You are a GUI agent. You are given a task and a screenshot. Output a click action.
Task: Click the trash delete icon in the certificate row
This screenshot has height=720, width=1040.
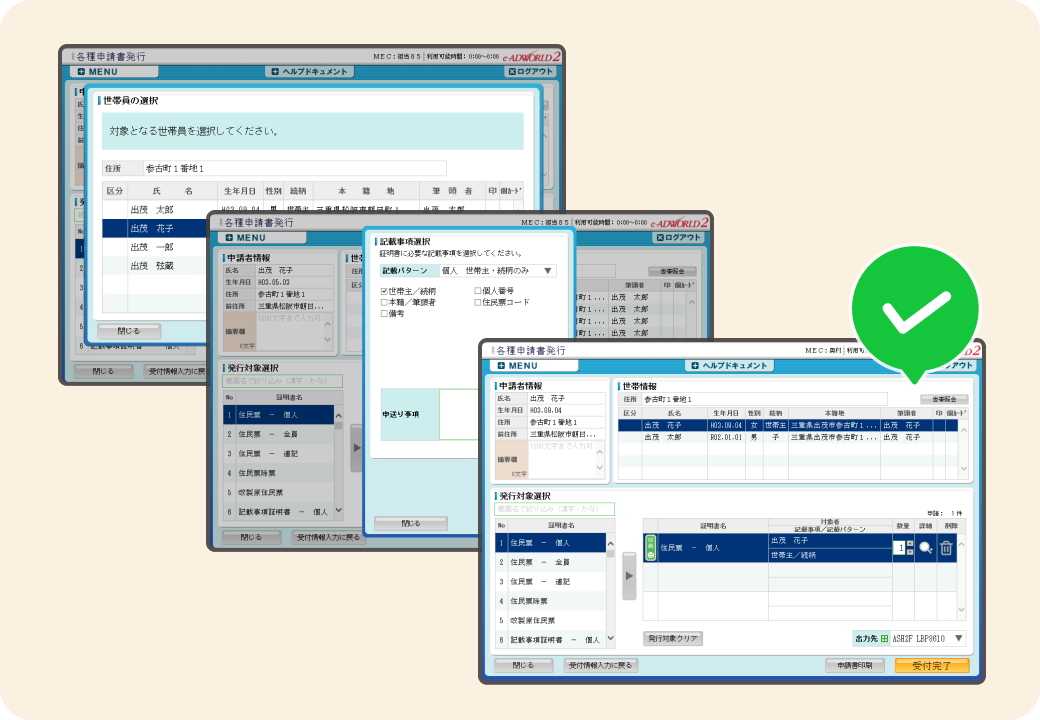pos(946,548)
